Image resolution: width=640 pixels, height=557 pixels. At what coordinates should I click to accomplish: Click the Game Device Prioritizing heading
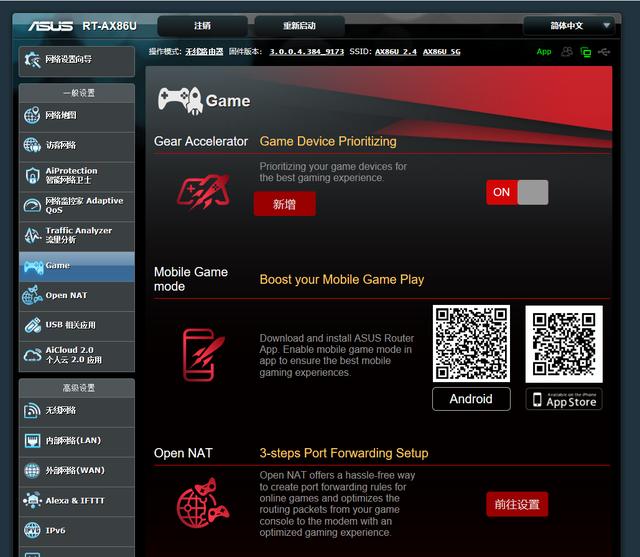[x=328, y=141]
